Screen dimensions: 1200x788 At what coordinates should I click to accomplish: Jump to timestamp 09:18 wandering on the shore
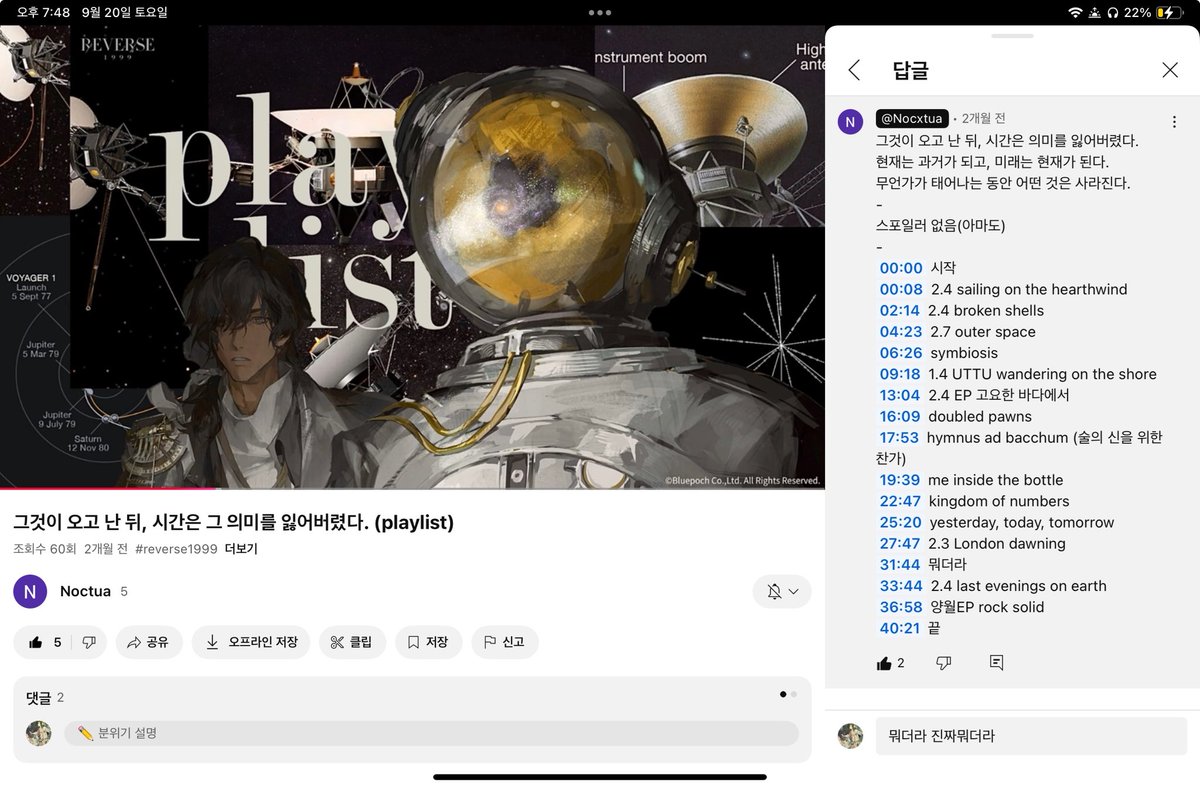(x=900, y=374)
